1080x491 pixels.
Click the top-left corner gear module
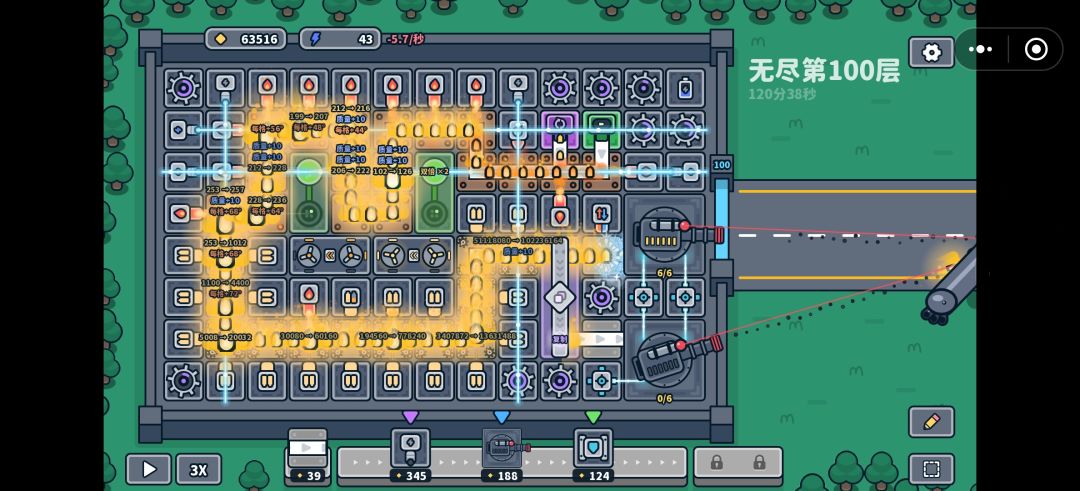tap(183, 88)
